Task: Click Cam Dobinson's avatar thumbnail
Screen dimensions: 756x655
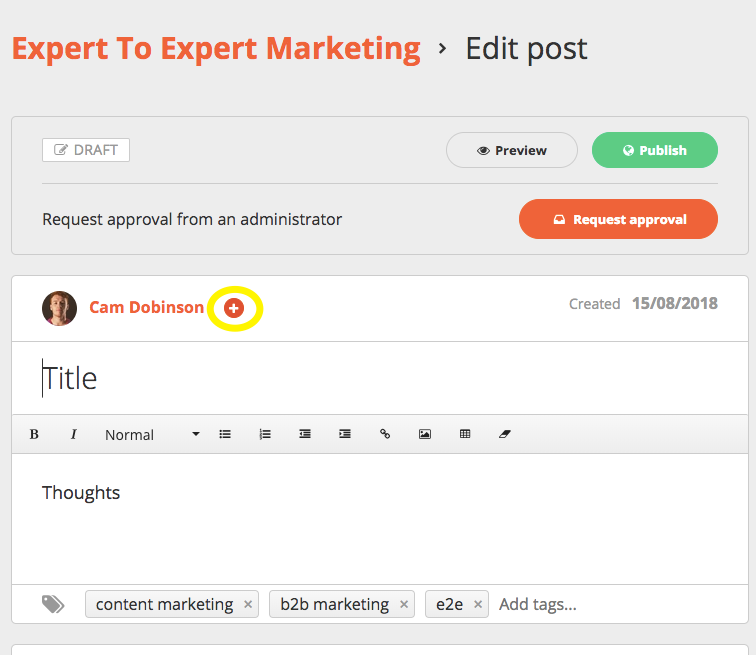Action: pyautogui.click(x=60, y=308)
